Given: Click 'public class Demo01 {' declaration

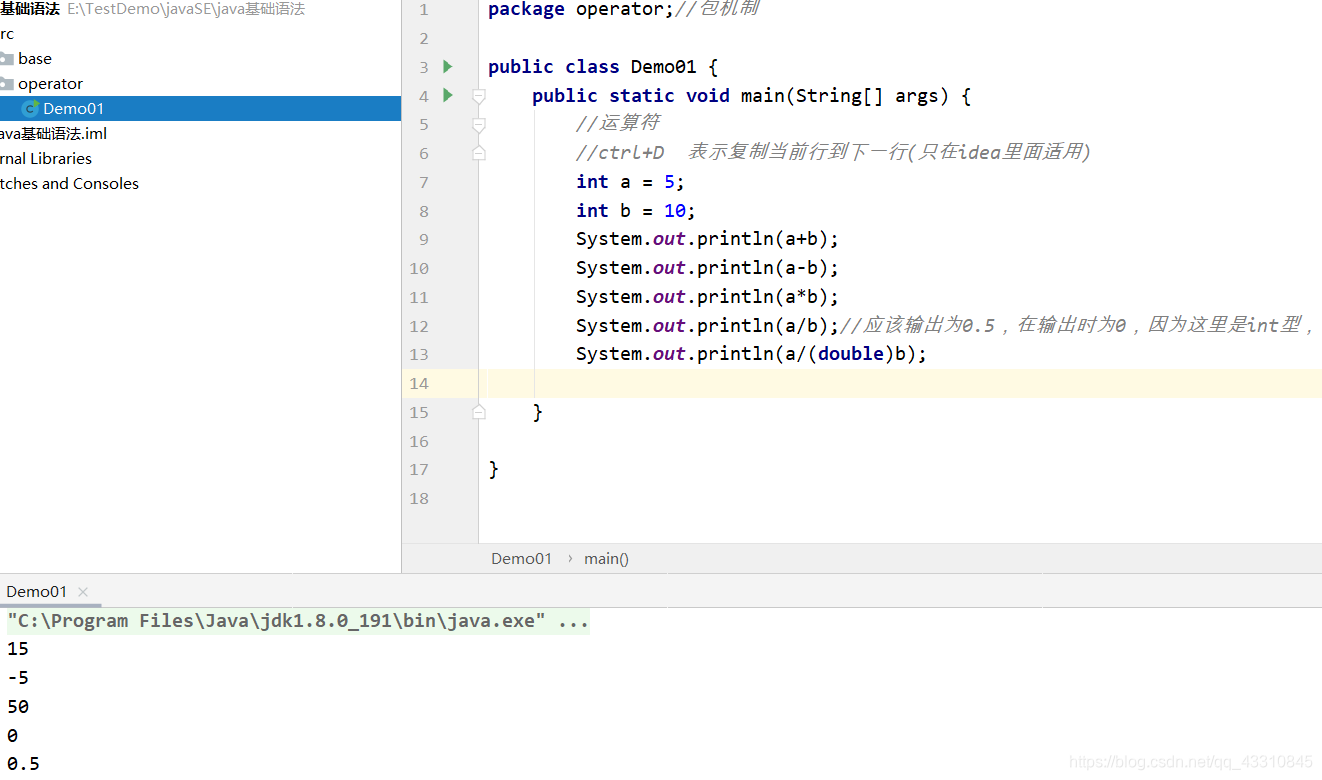Looking at the screenshot, I should coord(603,67).
